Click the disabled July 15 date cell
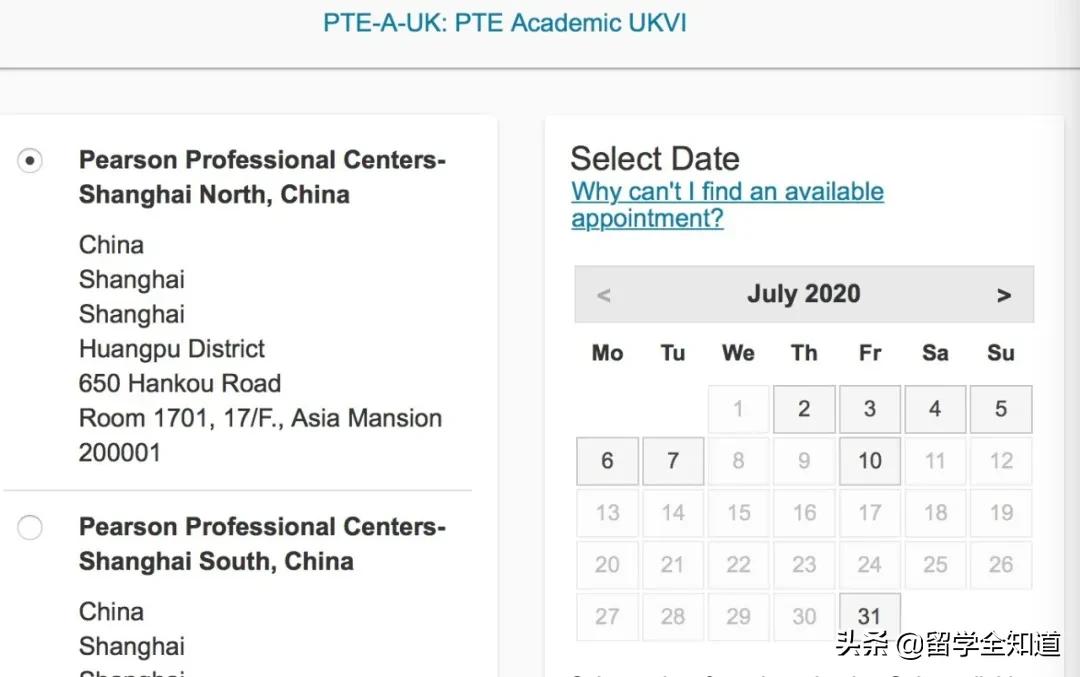1080x677 pixels. point(738,513)
